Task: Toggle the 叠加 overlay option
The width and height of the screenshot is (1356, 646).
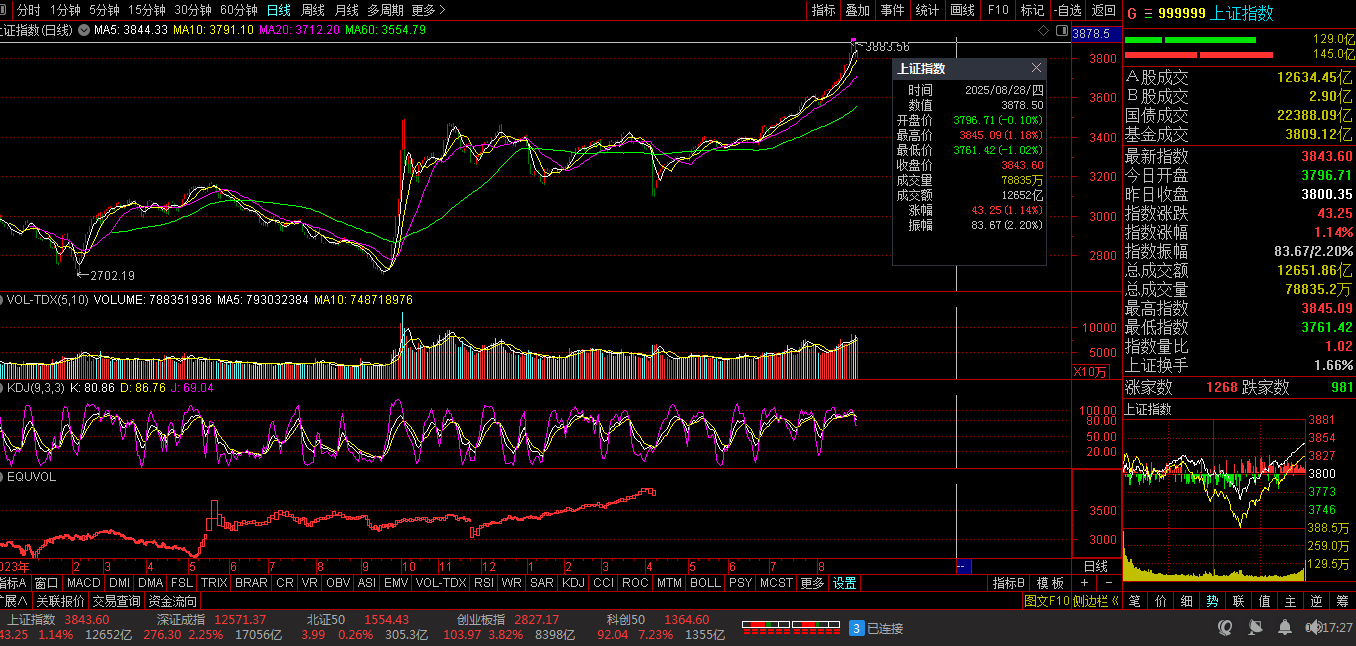Action: point(857,10)
